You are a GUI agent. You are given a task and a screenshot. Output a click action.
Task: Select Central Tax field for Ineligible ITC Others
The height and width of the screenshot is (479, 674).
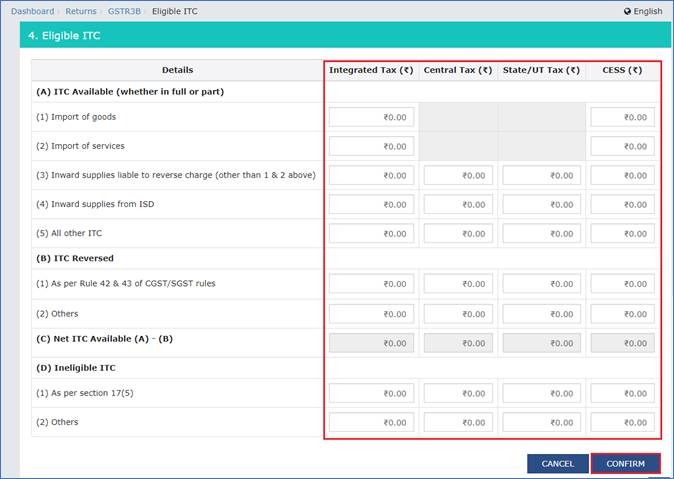(x=458, y=423)
